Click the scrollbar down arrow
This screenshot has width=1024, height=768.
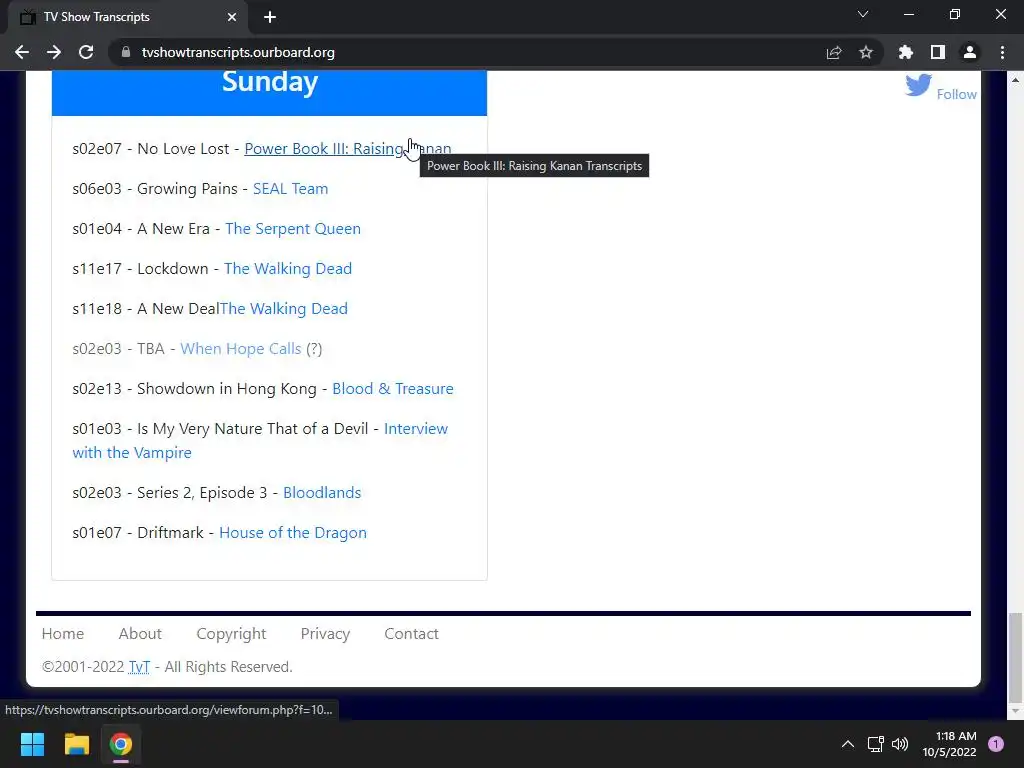[1015, 711]
